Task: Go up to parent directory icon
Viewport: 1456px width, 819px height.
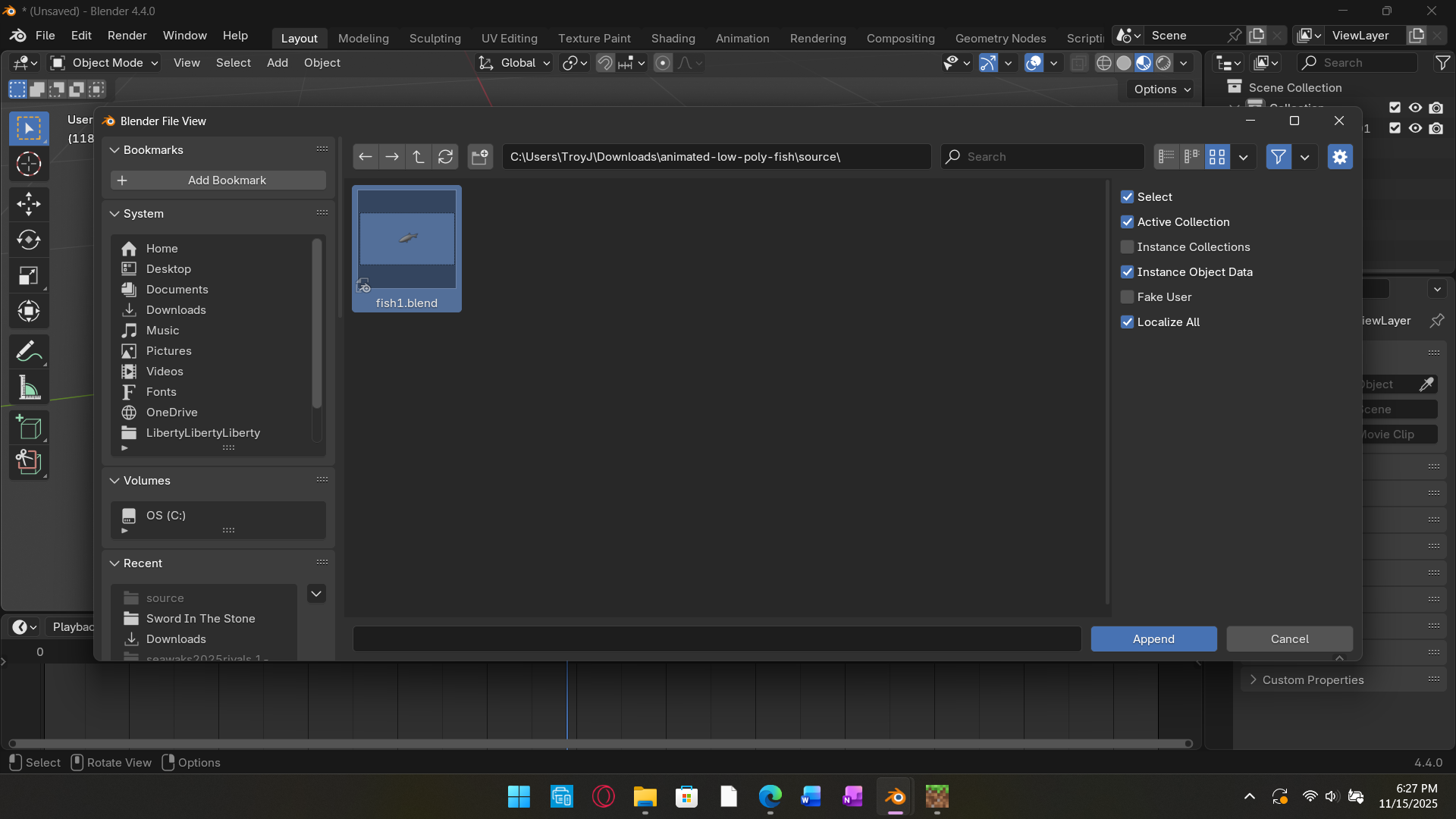Action: (x=419, y=157)
